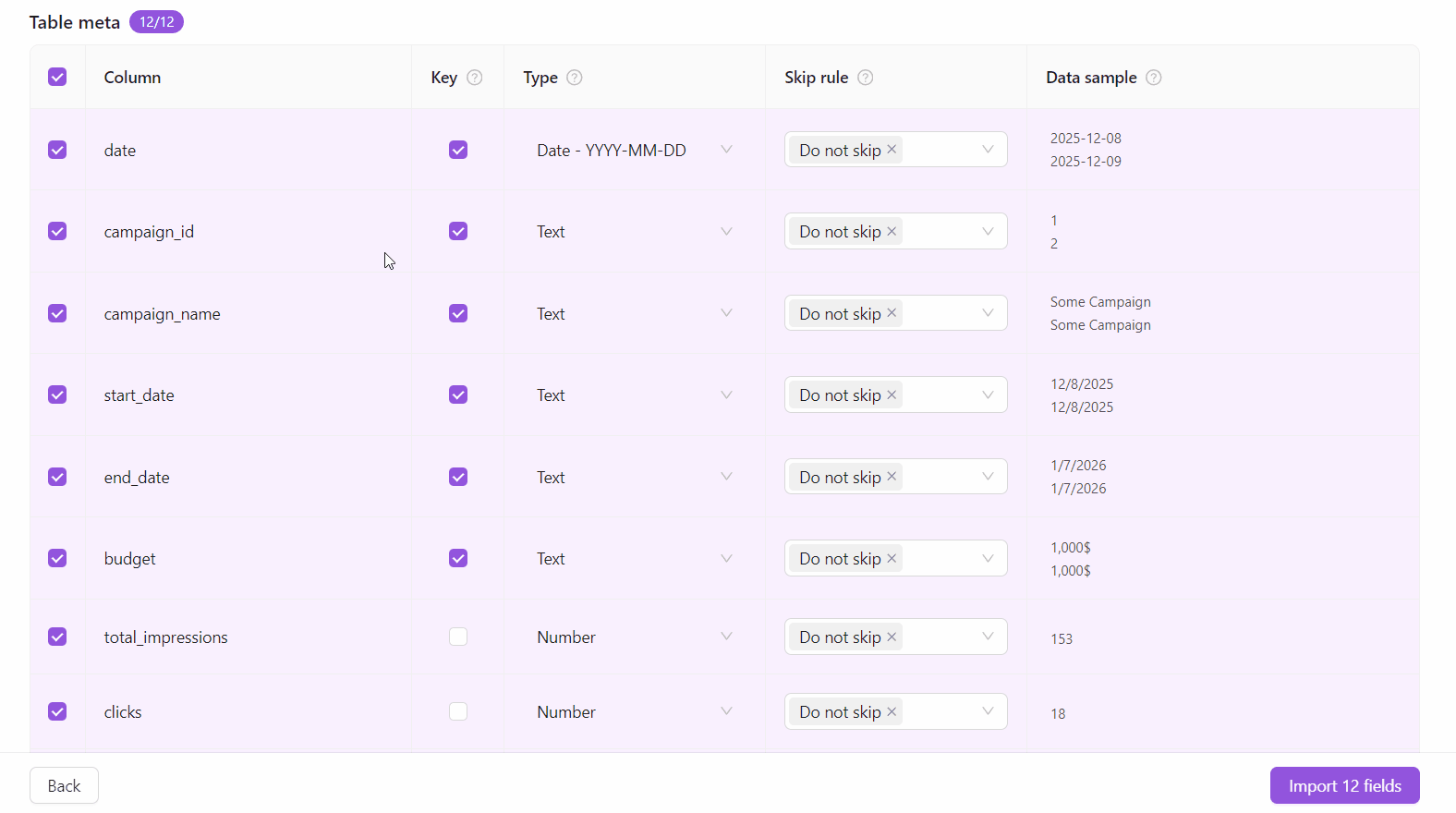The height and width of the screenshot is (813, 1456).
Task: Expand the Skip rule dropdown arrow for campaign_name
Action: pos(988,313)
